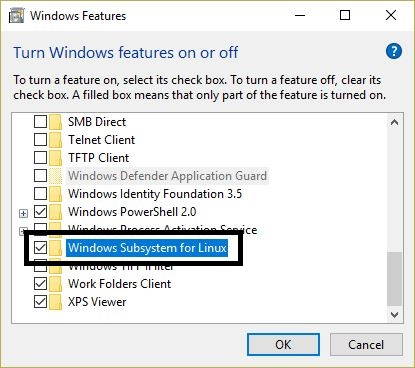
Task: Open the help question mark icon
Action: [394, 51]
